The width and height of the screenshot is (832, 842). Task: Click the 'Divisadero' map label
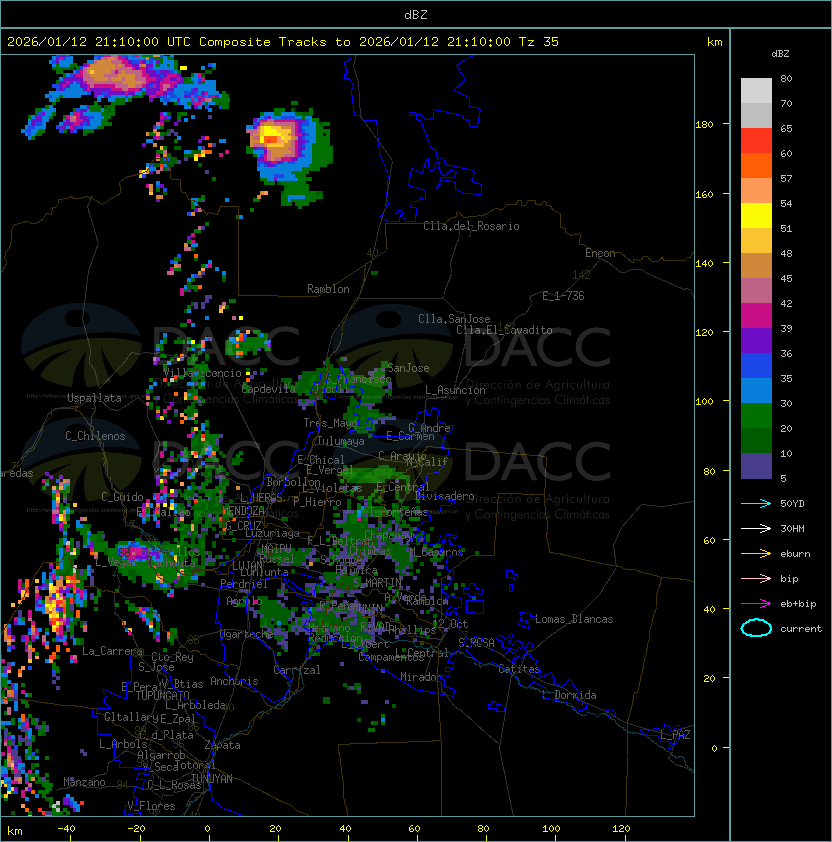(445, 496)
